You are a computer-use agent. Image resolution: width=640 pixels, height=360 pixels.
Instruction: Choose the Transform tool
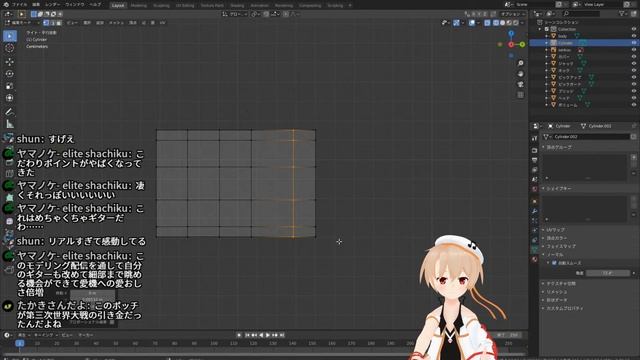(x=10, y=98)
